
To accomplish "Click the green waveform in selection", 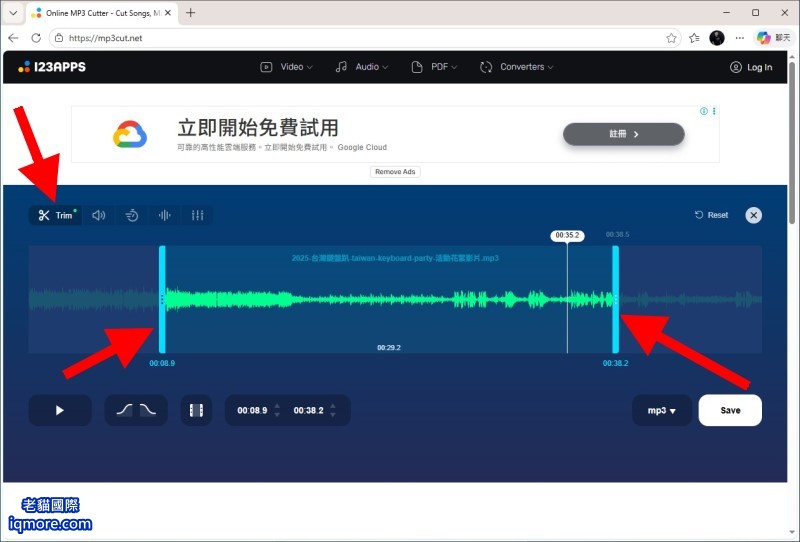I will point(388,300).
